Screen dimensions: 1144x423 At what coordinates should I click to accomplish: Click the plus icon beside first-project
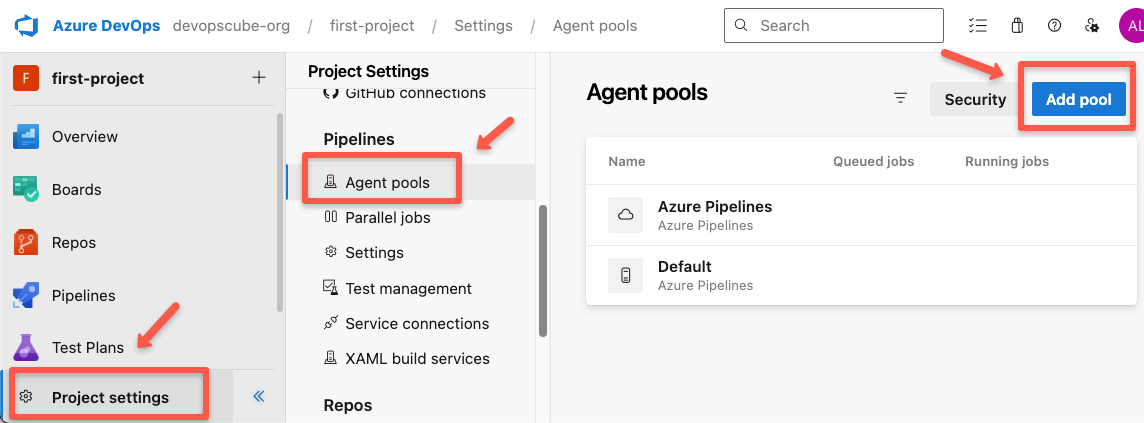258,78
